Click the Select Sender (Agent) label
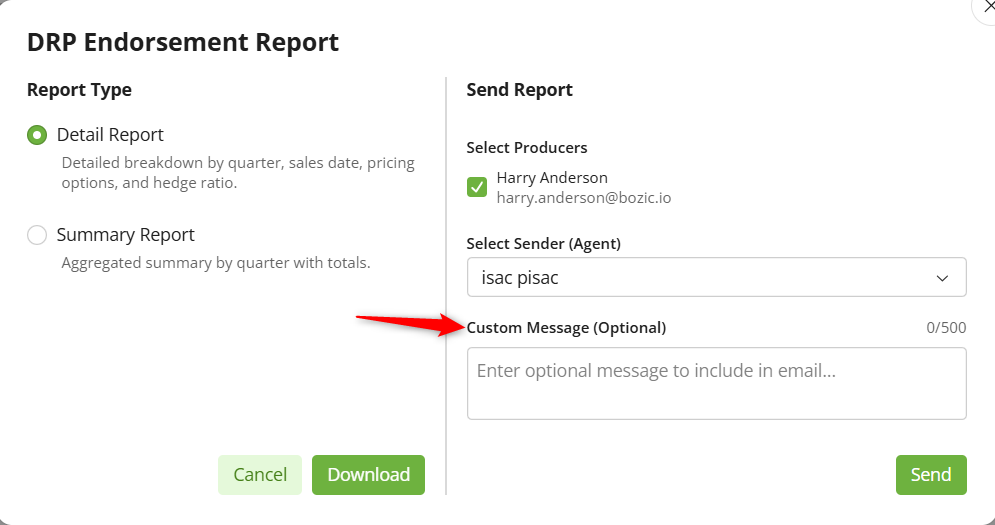Image resolution: width=995 pixels, height=525 pixels. click(544, 243)
